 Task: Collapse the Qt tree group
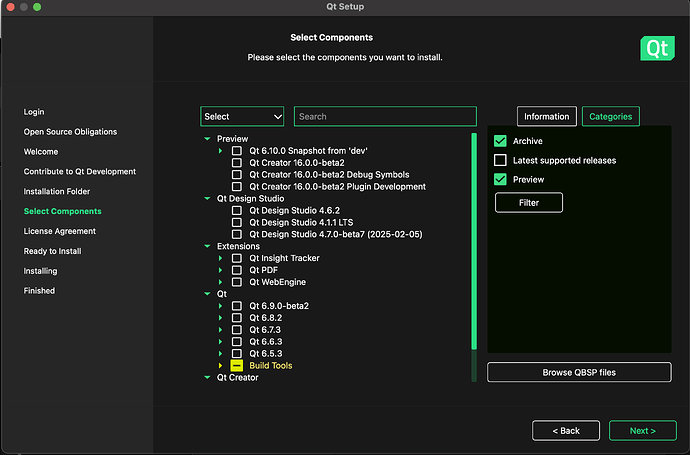point(207,294)
